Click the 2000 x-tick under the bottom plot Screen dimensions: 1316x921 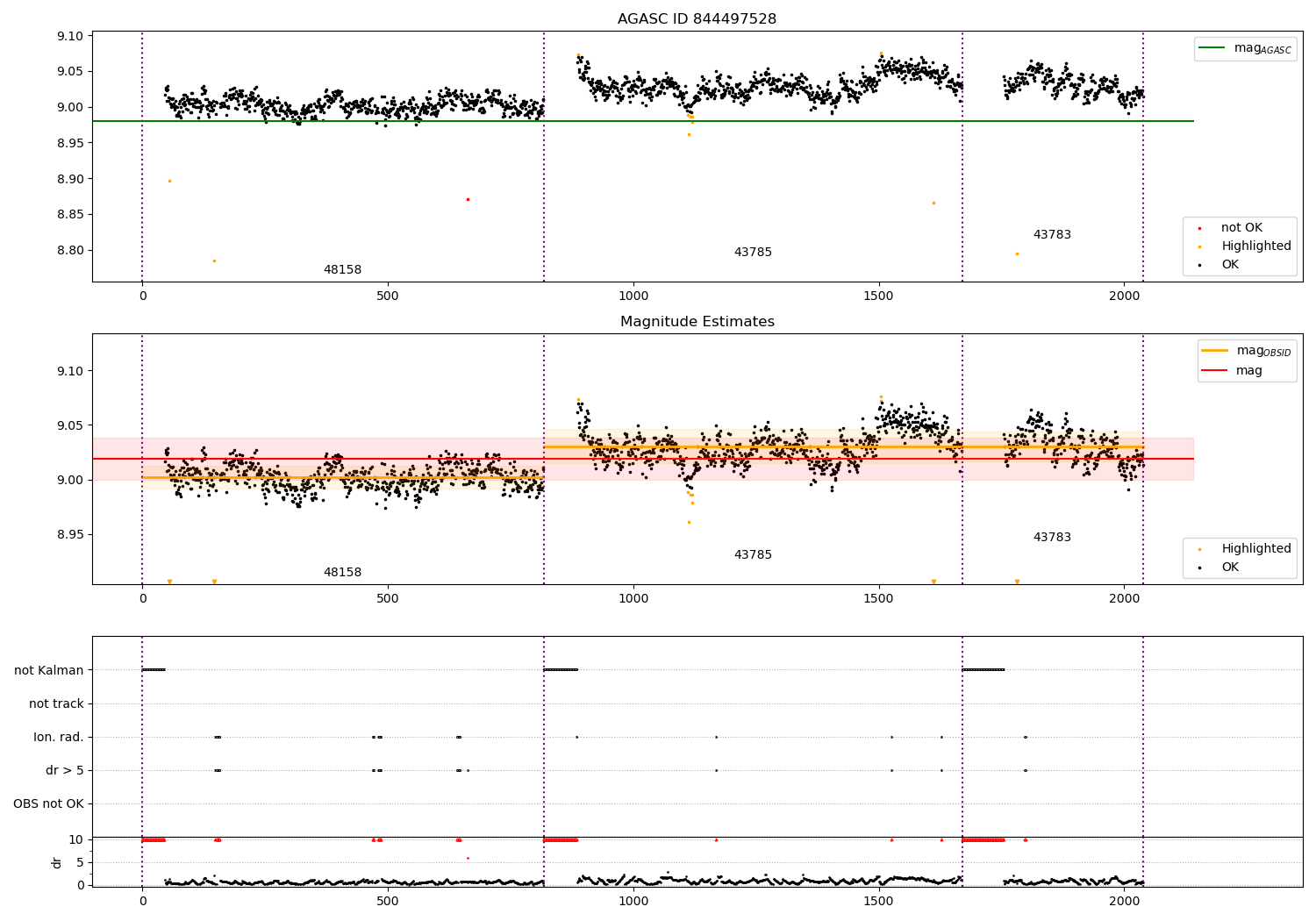coord(1125,901)
